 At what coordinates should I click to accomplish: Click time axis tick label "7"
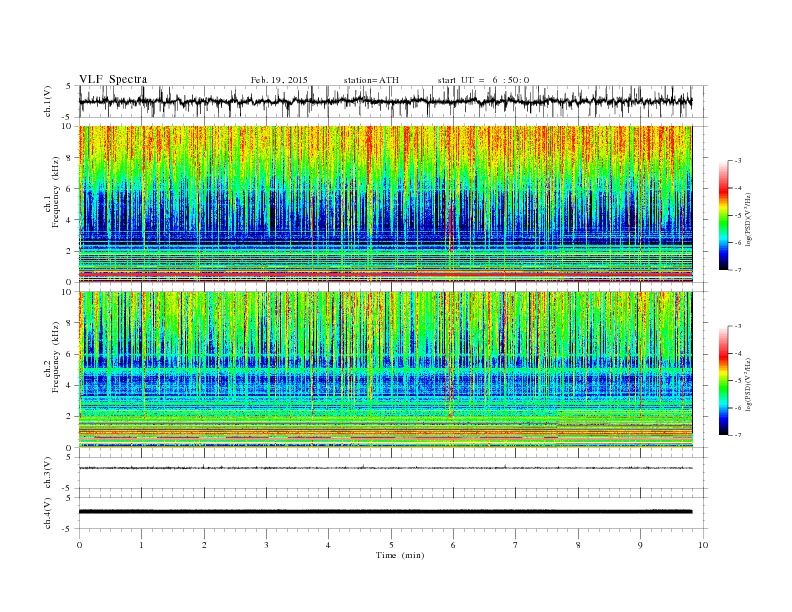coord(516,545)
